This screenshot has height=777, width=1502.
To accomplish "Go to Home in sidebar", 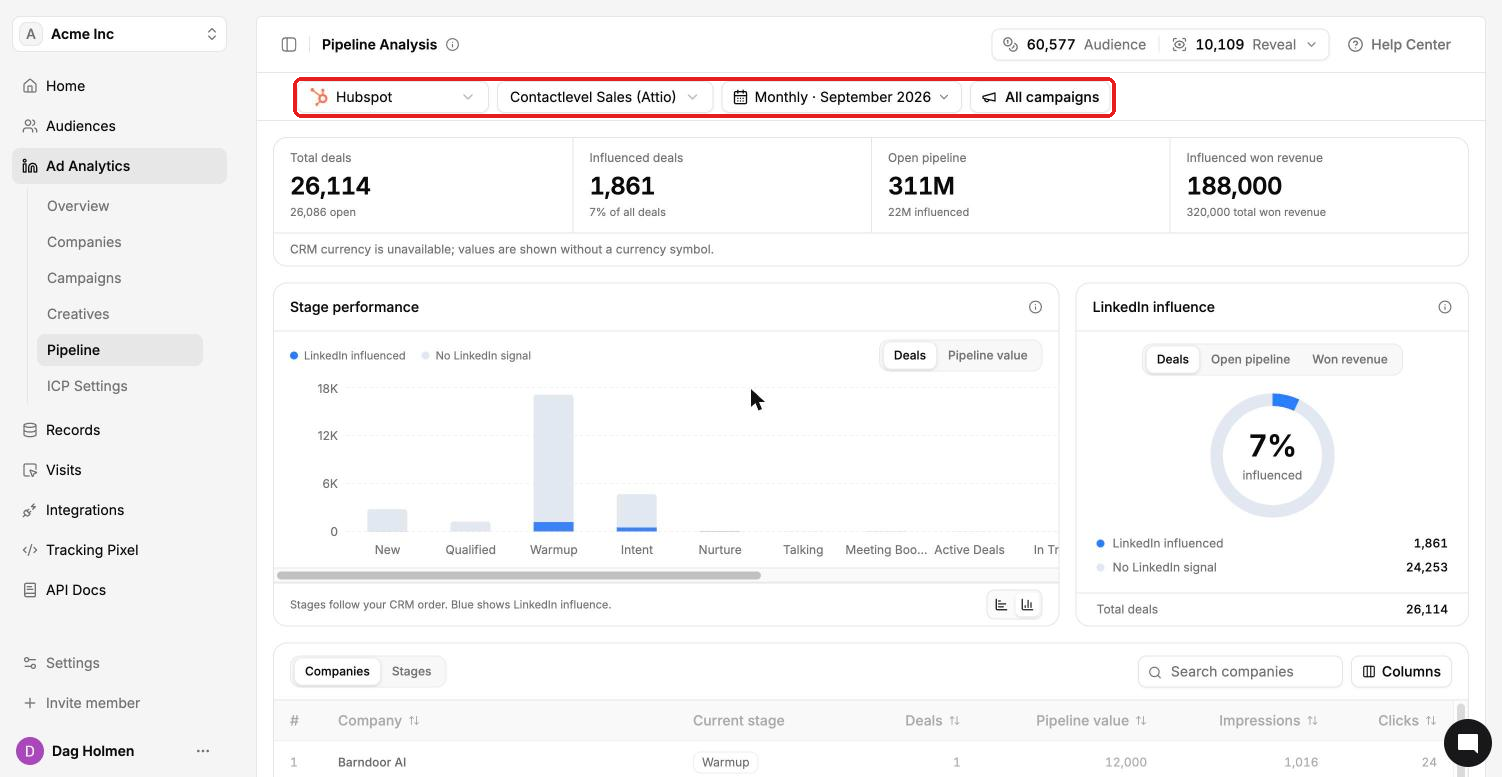I will click(x=120, y=86).
